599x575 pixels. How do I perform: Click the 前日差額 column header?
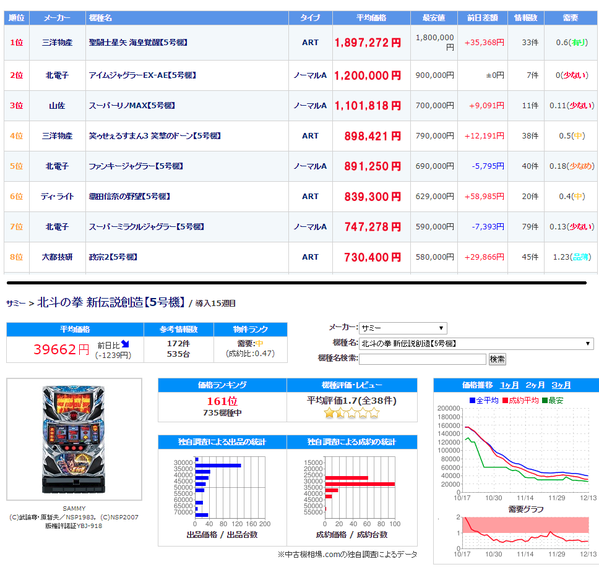point(482,18)
